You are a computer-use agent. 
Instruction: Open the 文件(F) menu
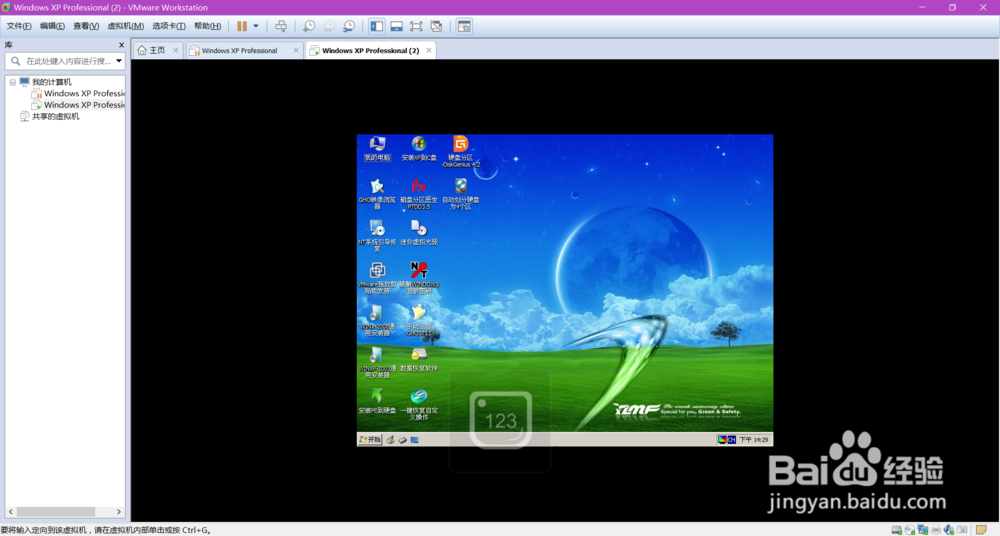click(x=18, y=26)
